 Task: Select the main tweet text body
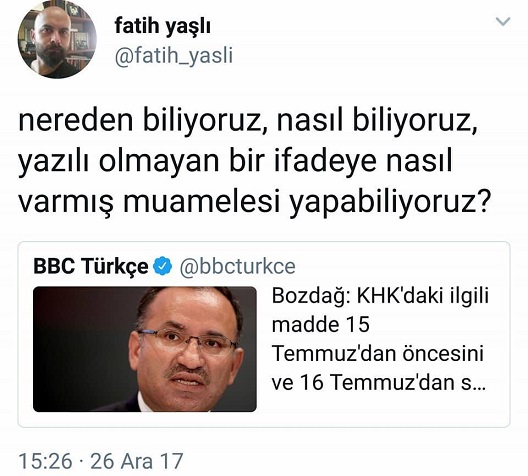coord(253,162)
